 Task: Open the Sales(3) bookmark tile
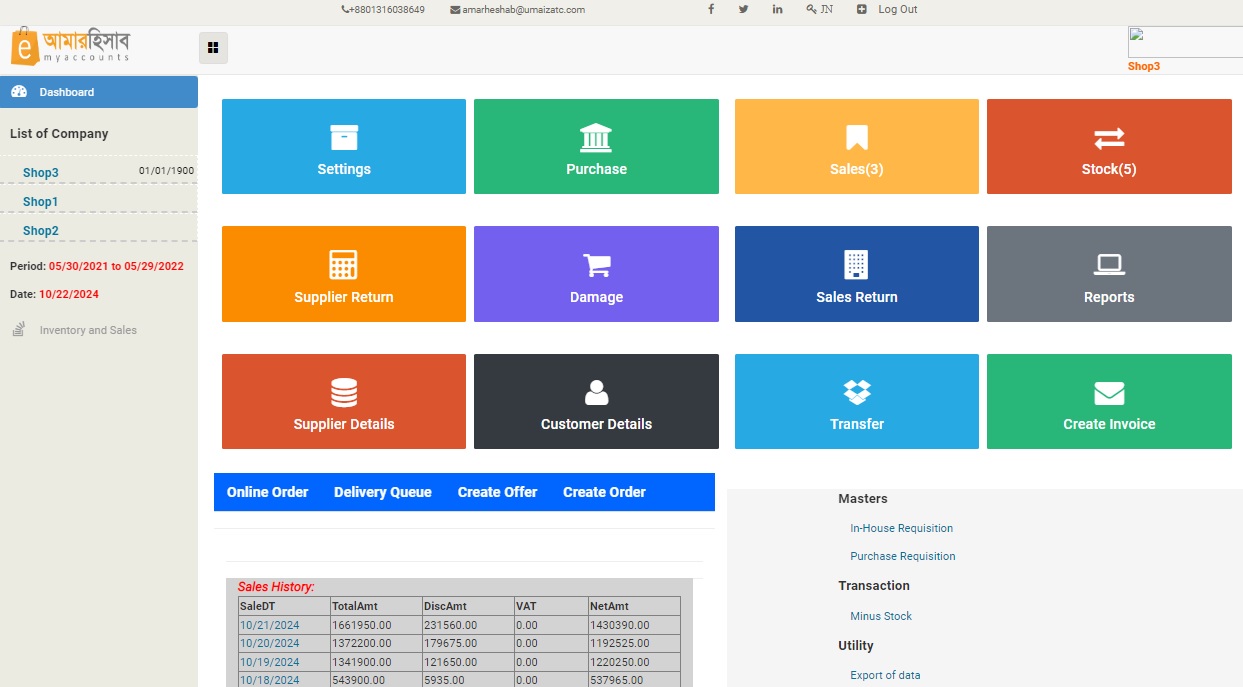pos(857,146)
